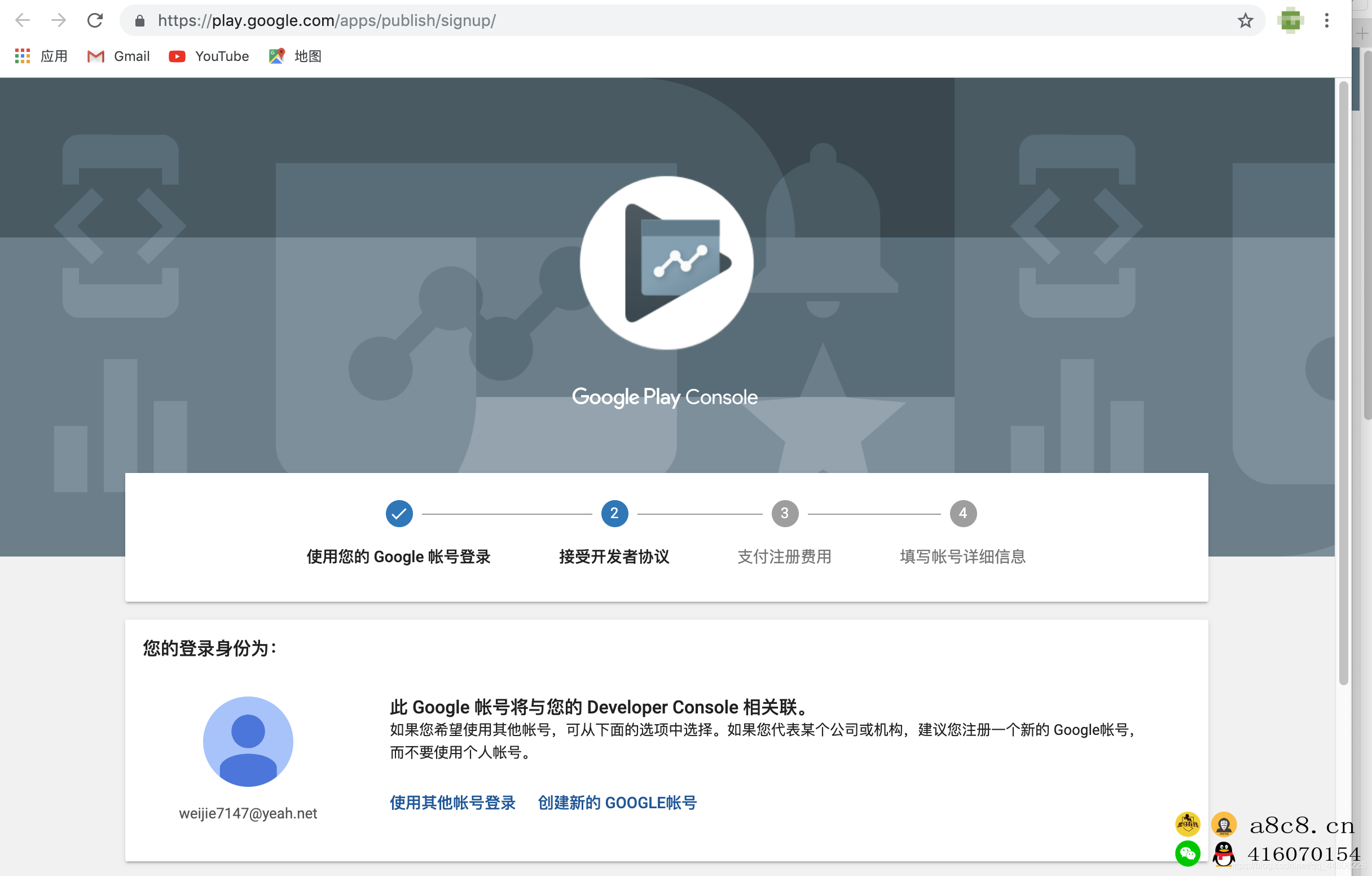The height and width of the screenshot is (876, 1372).
Task: Click the 接受开发者协议 step label
Action: click(x=614, y=557)
